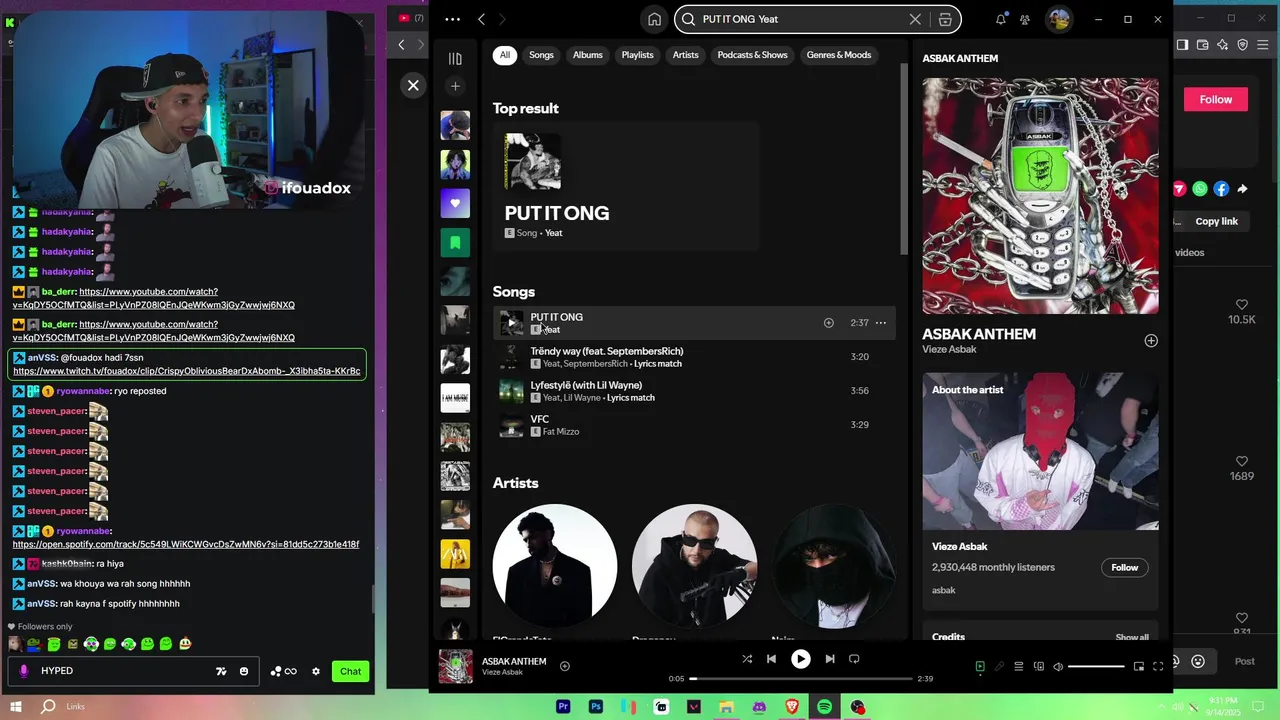Switch to the Albums filter
Viewport: 1280px width, 720px height.
pos(588,55)
